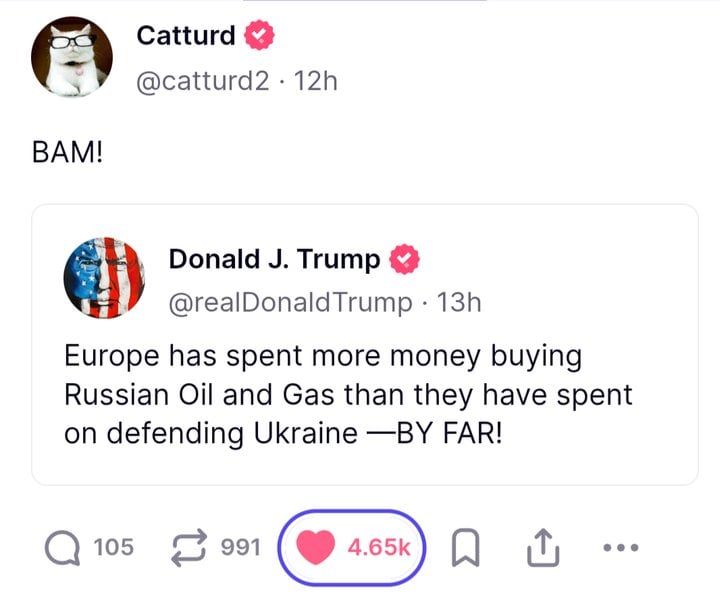720x599 pixels.
Task: Click the pink heart icon
Action: (x=317, y=546)
